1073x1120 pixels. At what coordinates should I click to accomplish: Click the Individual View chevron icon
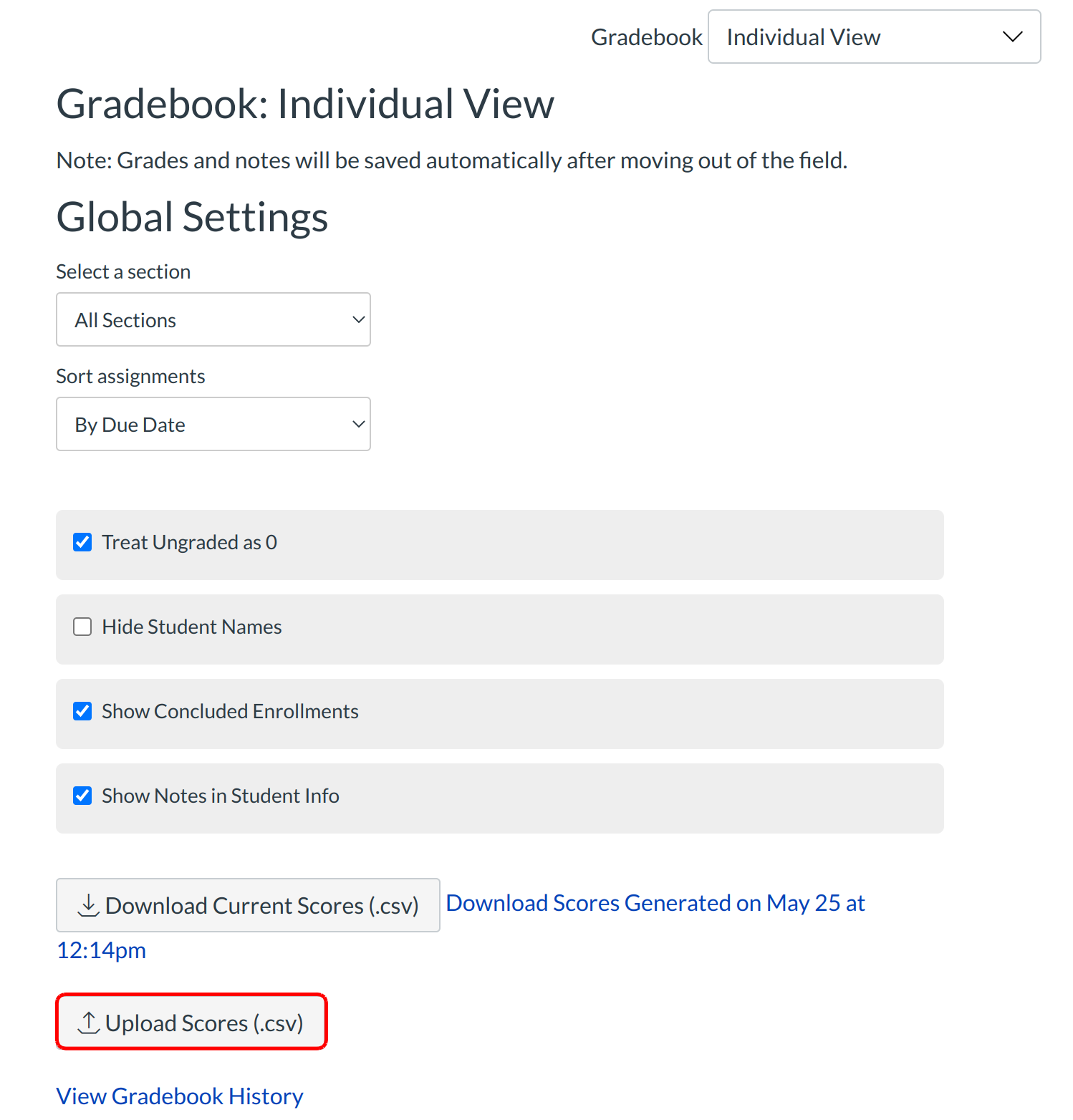(1012, 37)
